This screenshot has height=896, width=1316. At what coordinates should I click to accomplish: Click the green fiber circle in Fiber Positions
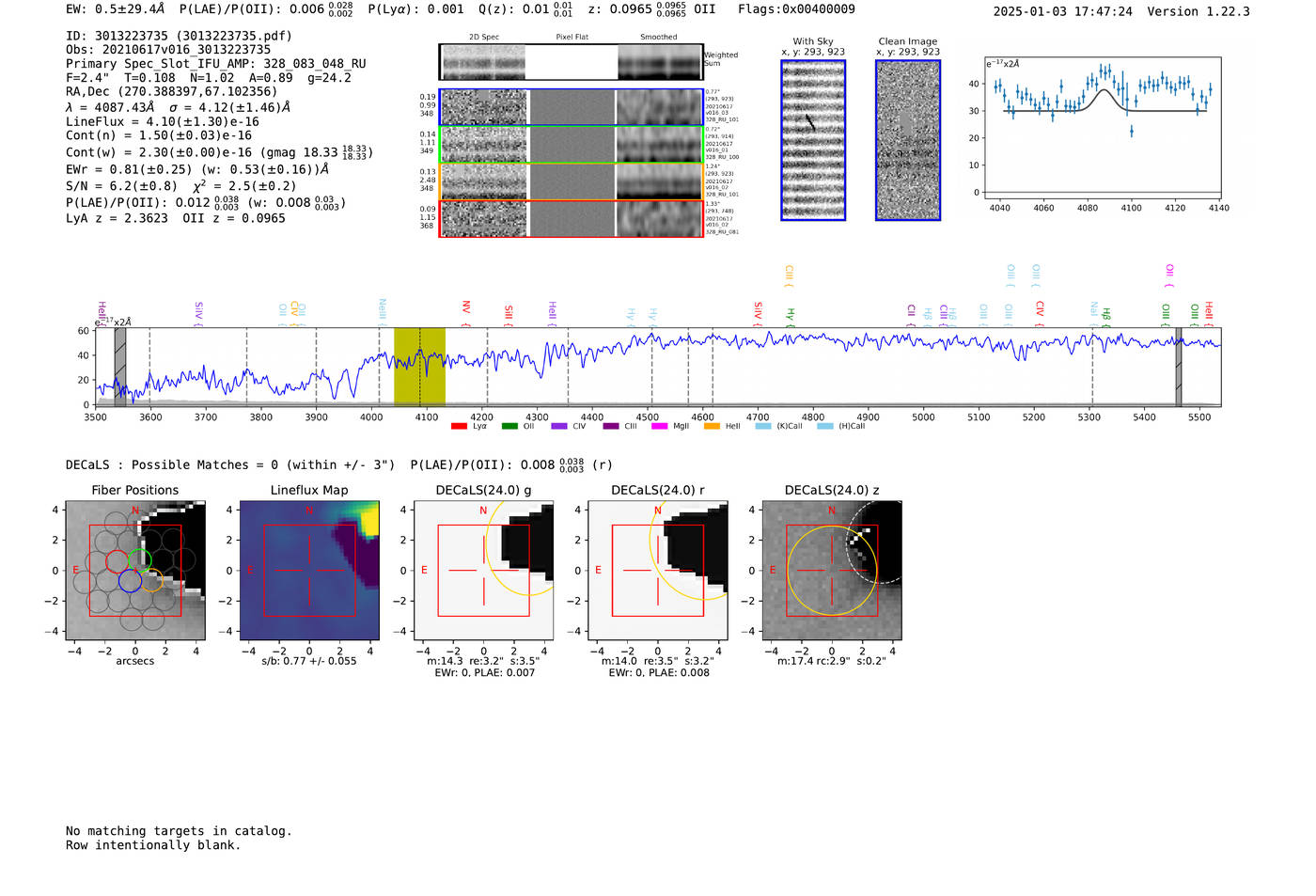[140, 560]
